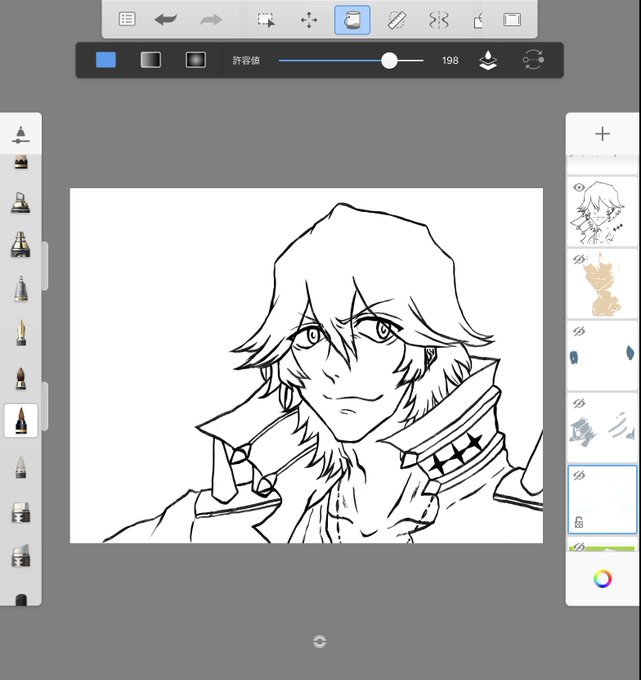Hide the line art layer eye
Viewport: 641px width, 680px height.
tap(579, 187)
